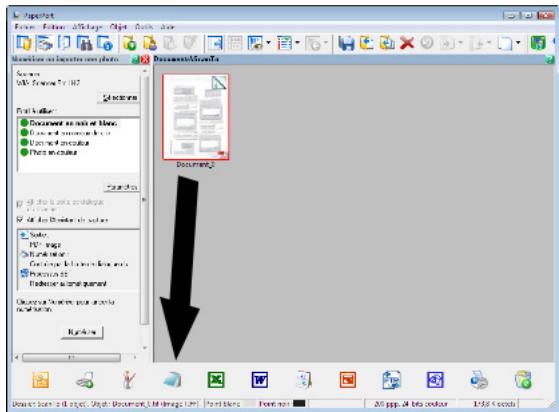Viewport: 559px width, 412px height.
Task: Collapse the scan panel with splitter arrow
Action: coord(144,200)
